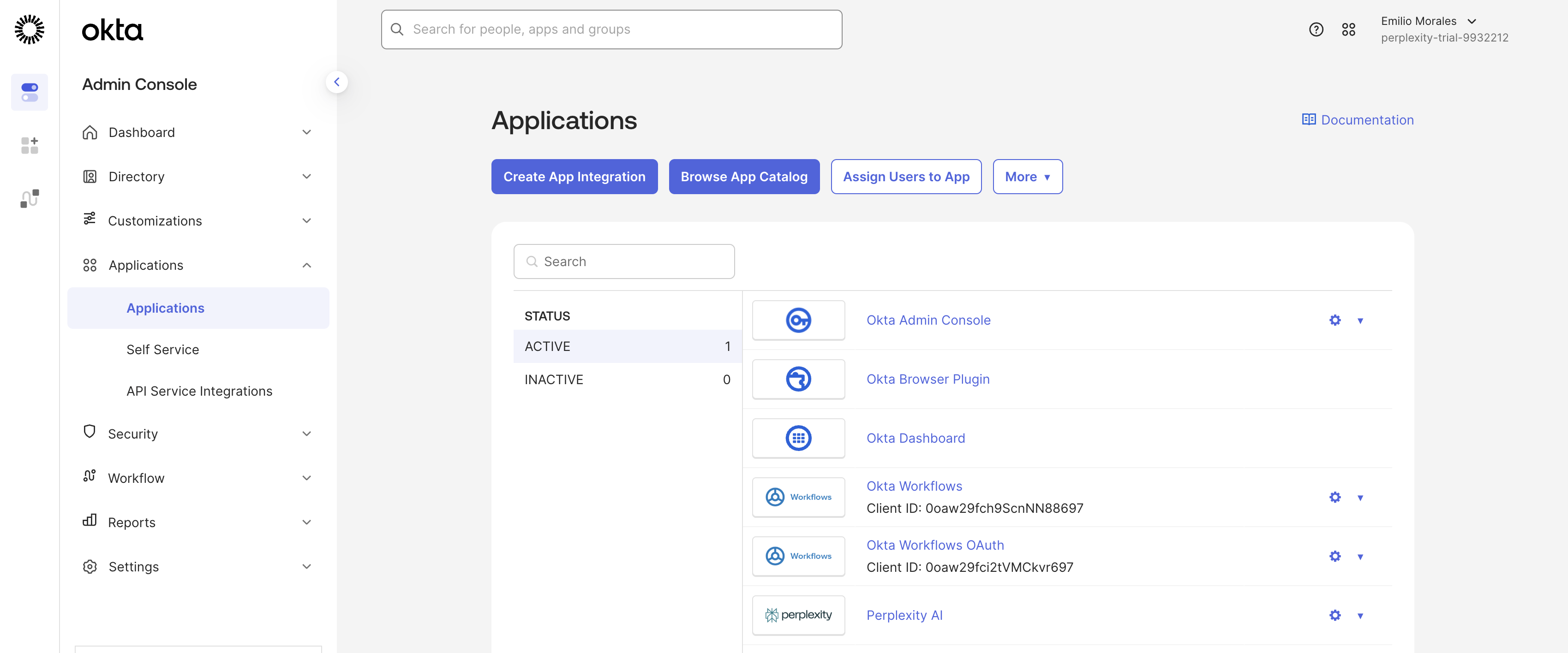This screenshot has width=1568, height=653.
Task: Click the Okta sunburst logo icon
Action: coord(29,29)
